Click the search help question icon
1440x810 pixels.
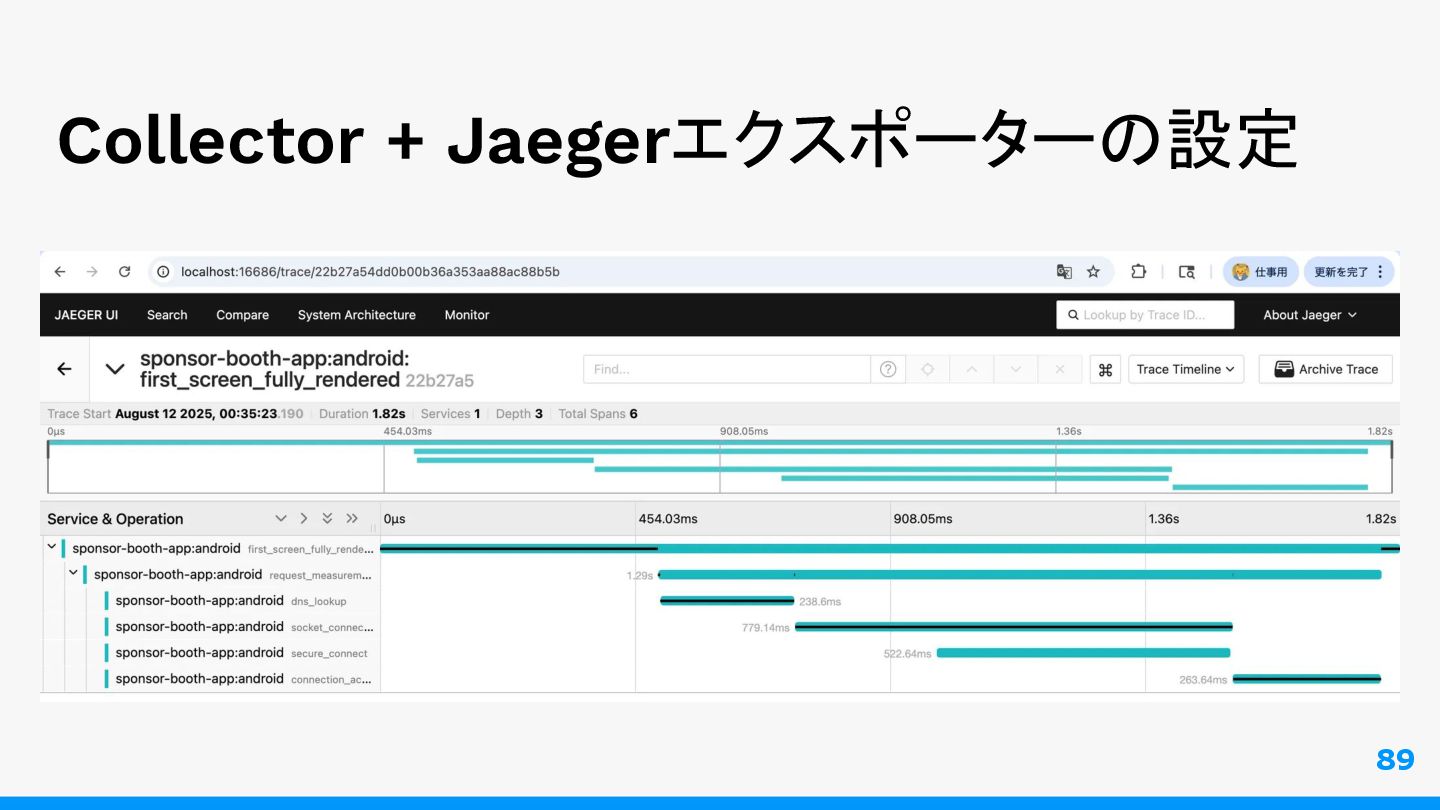tap(888, 369)
